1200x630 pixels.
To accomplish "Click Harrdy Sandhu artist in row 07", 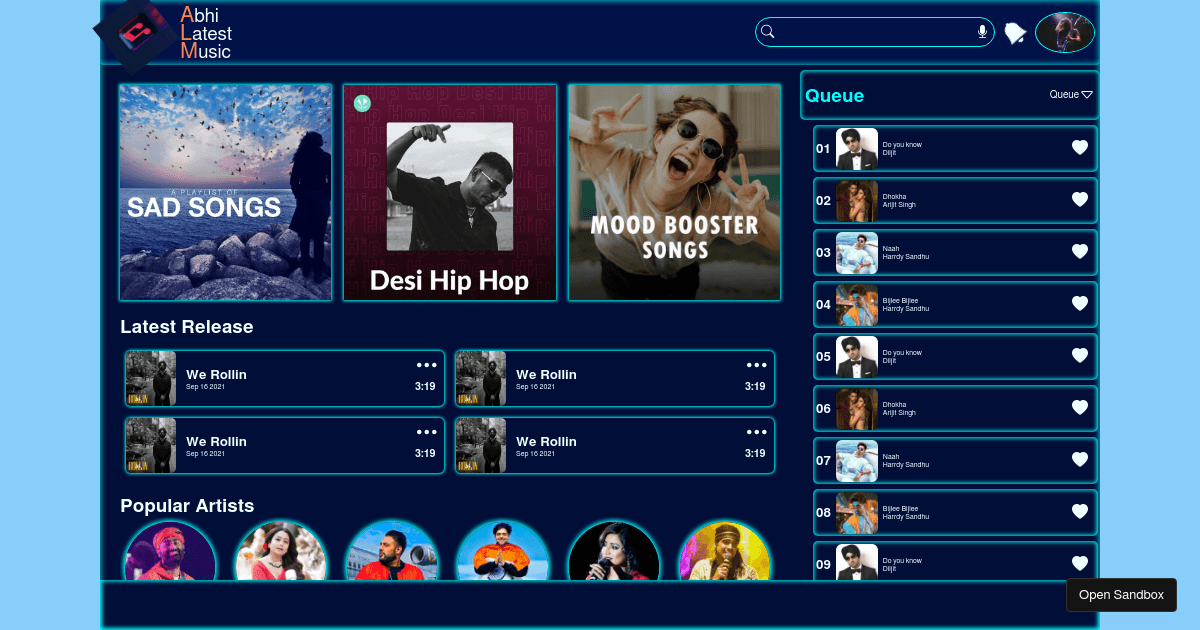I will (906, 464).
